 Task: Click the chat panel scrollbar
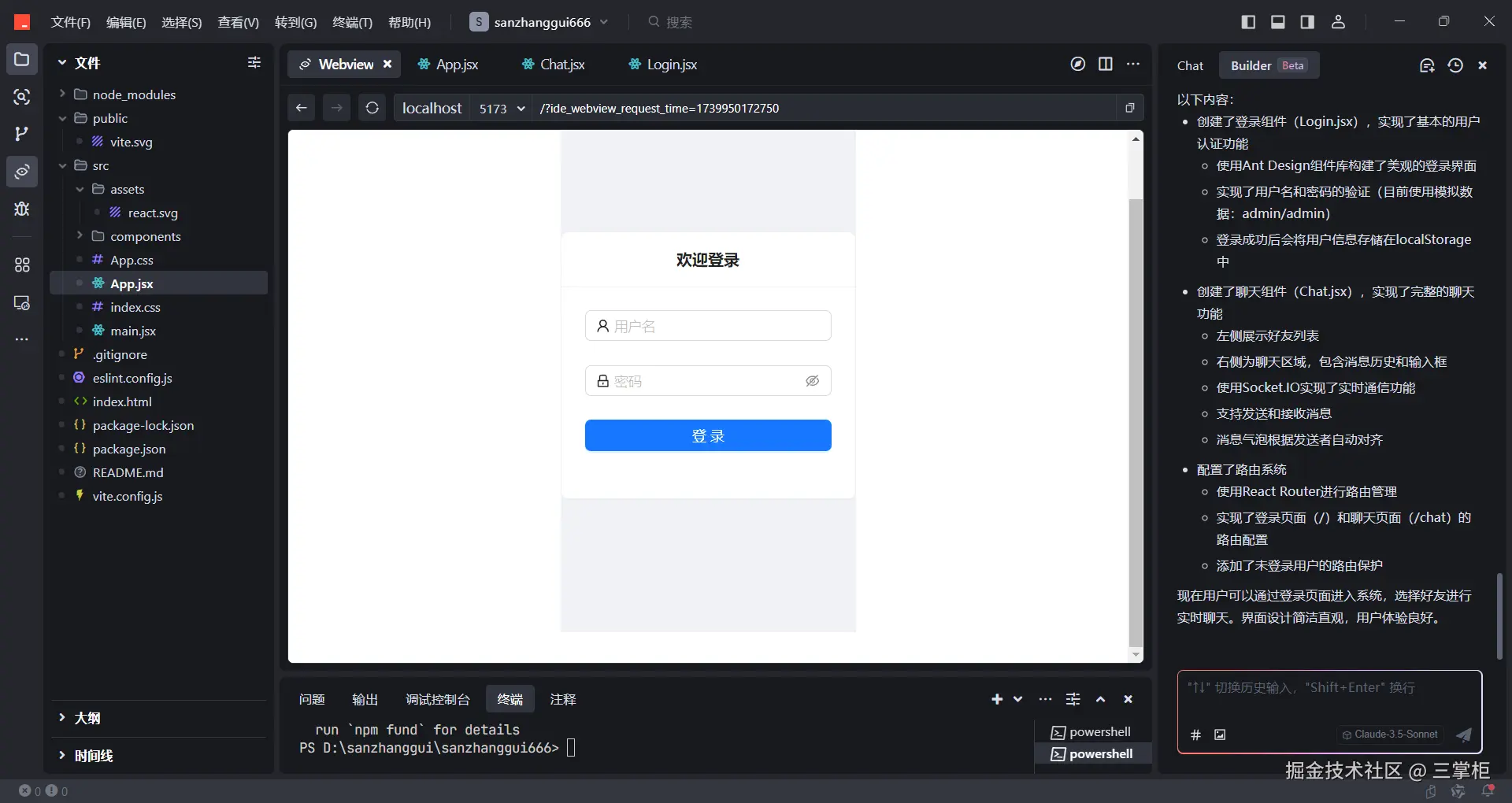pos(1499,616)
